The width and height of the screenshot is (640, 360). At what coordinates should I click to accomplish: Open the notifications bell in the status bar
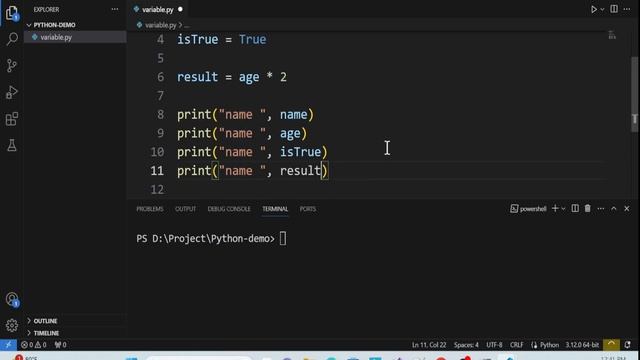[x=627, y=345]
